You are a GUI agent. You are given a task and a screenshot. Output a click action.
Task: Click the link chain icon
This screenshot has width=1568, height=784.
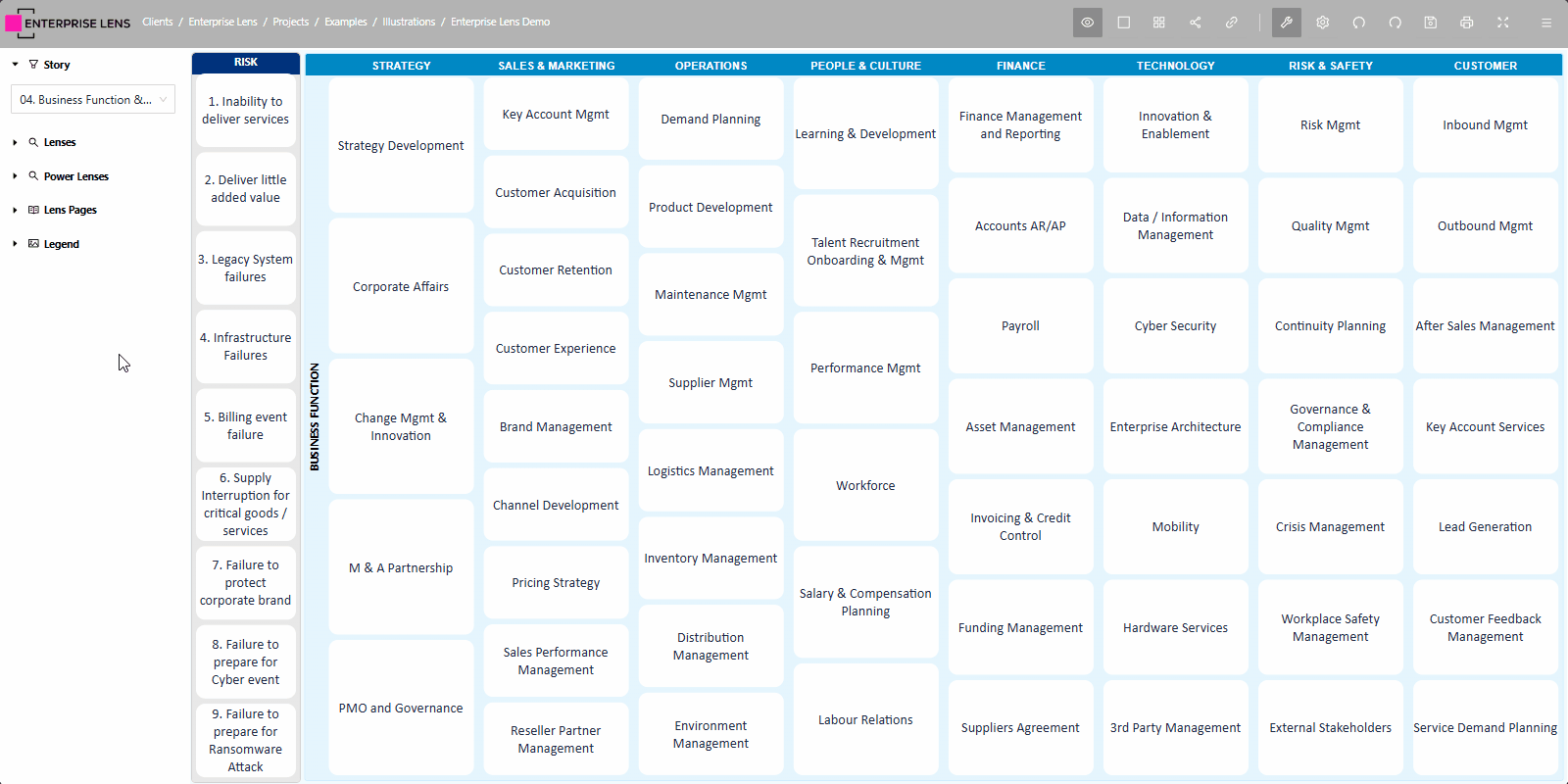pyautogui.click(x=1232, y=23)
